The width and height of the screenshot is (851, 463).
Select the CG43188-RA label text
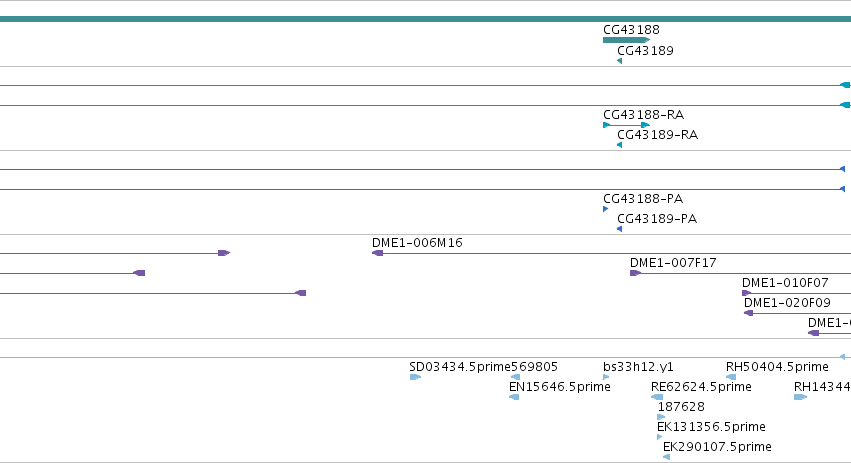point(644,115)
